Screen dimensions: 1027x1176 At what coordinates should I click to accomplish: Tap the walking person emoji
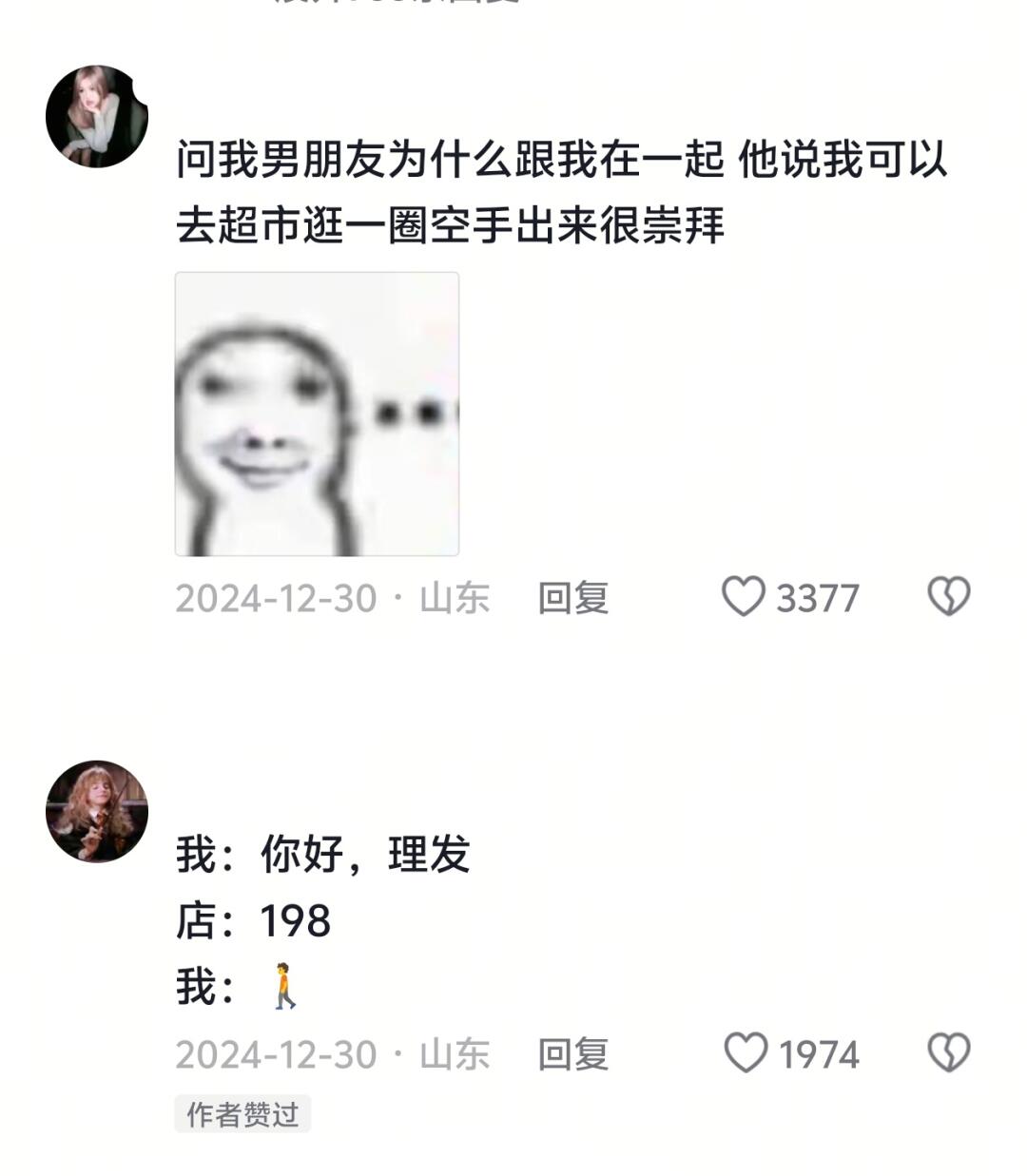pos(284,986)
